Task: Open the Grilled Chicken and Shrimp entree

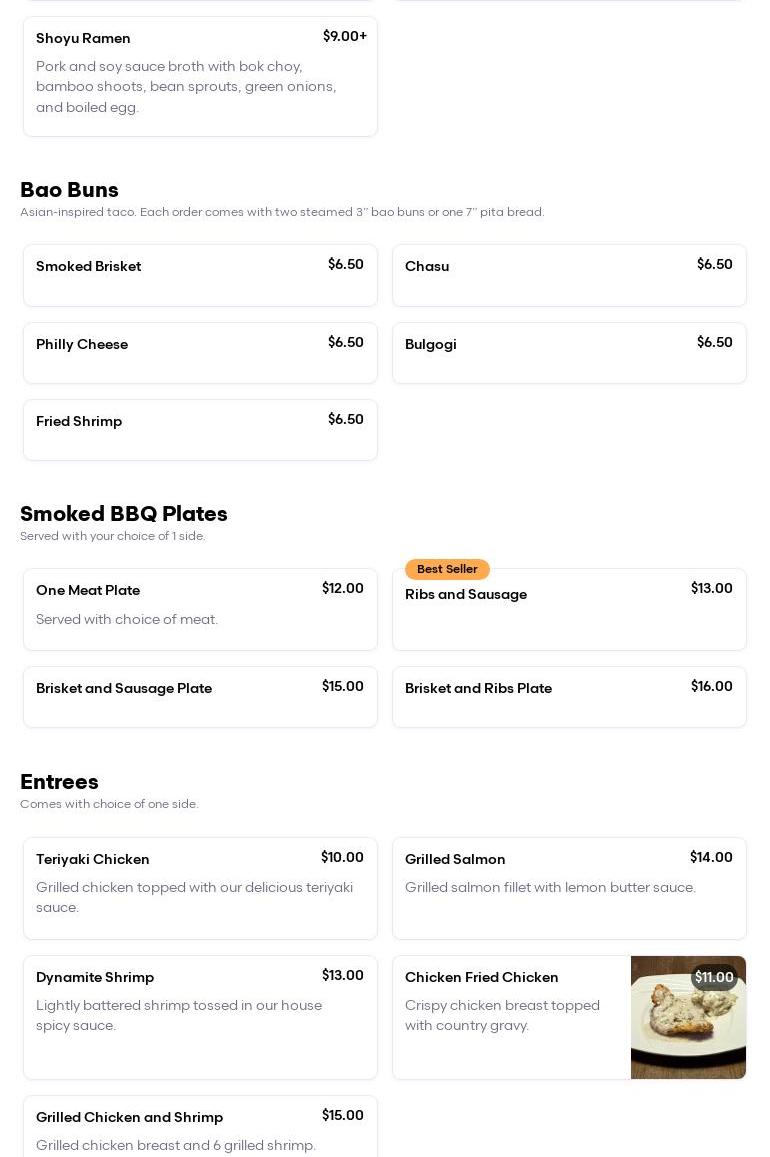Action: (200, 1128)
